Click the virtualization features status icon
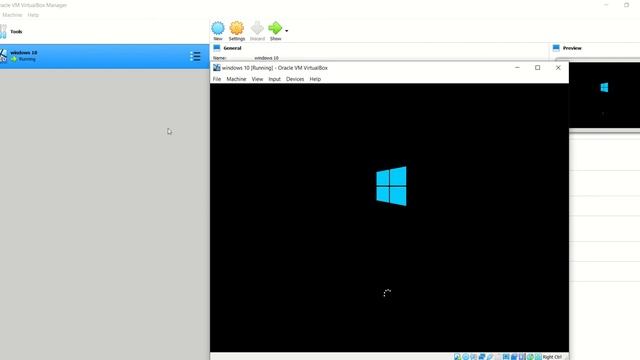This screenshot has width=640, height=360. point(522,357)
